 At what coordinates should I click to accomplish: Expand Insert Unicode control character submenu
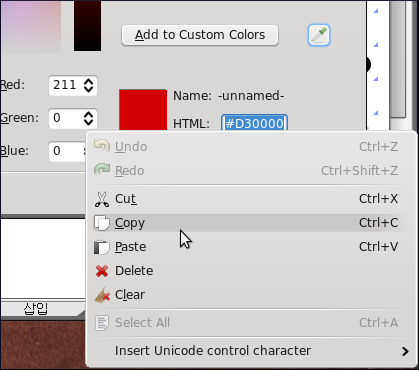pyautogui.click(x=250, y=351)
